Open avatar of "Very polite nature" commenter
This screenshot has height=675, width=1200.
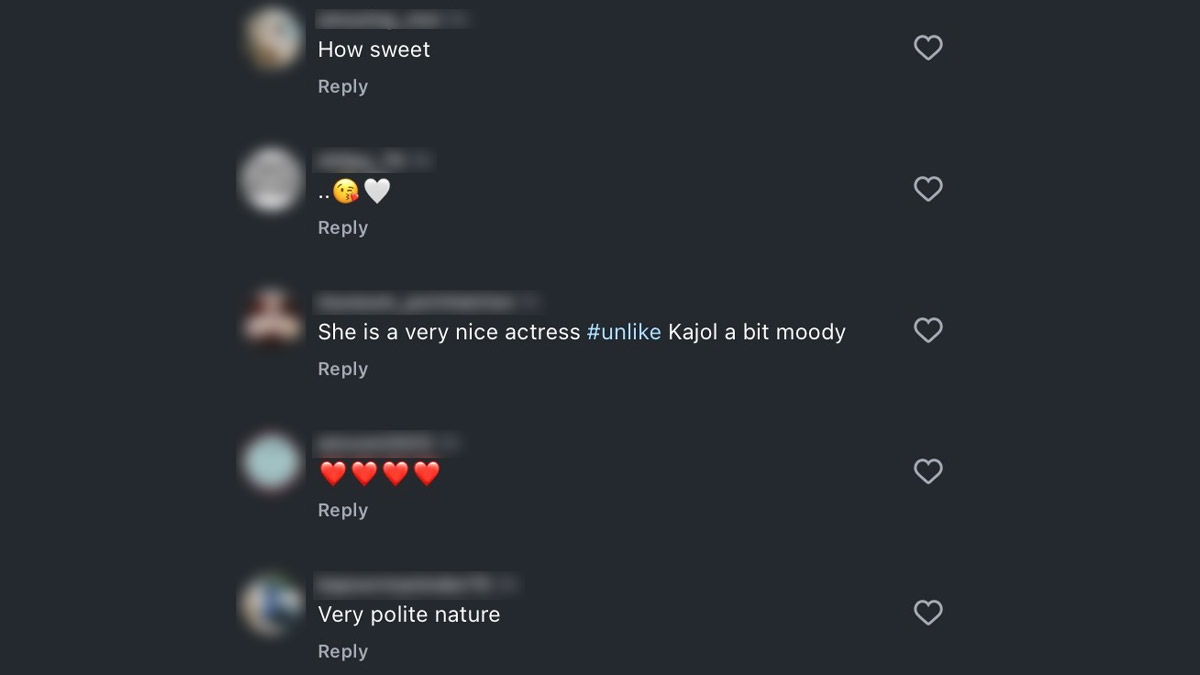pos(271,603)
